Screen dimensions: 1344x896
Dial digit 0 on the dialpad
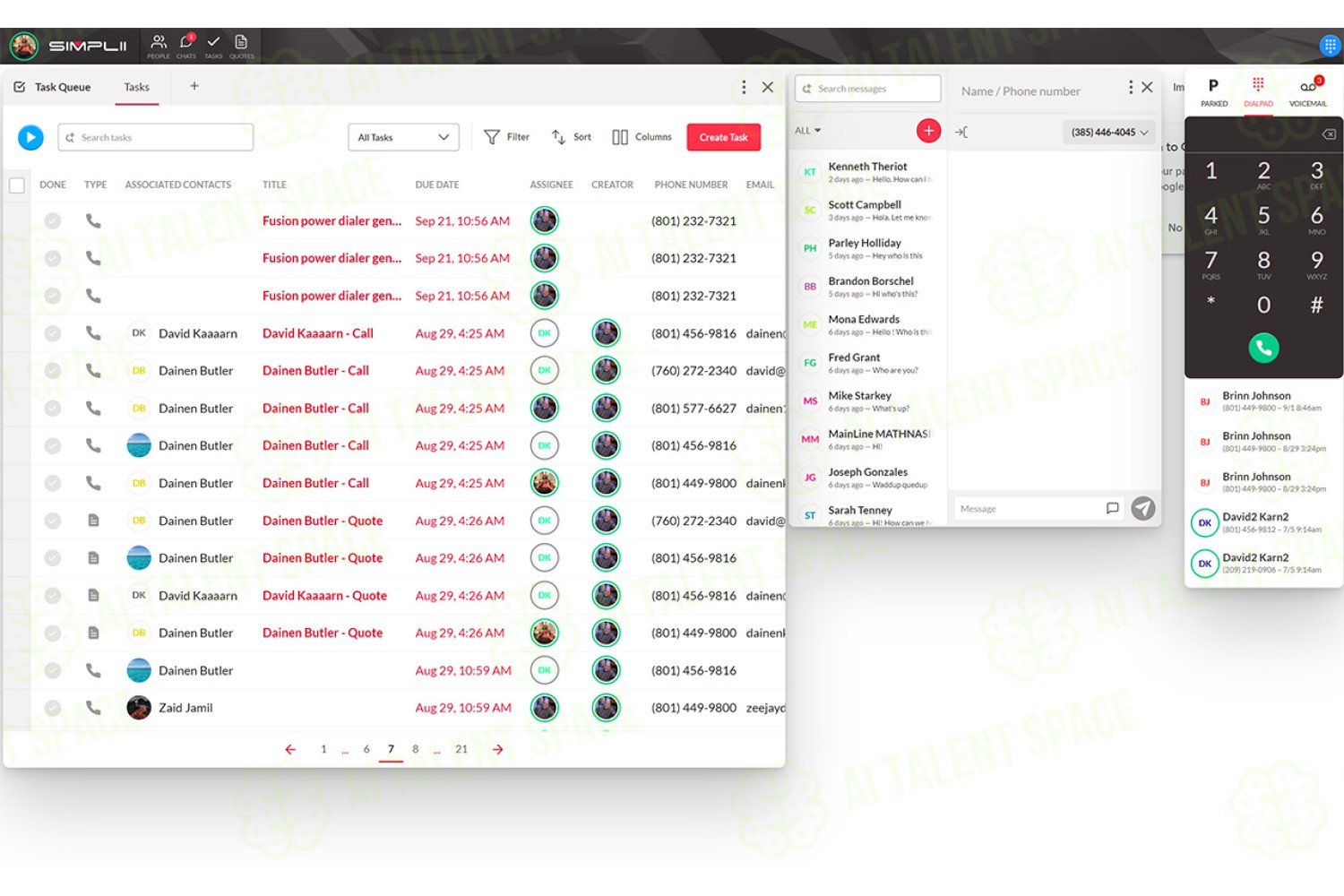coord(1263,305)
